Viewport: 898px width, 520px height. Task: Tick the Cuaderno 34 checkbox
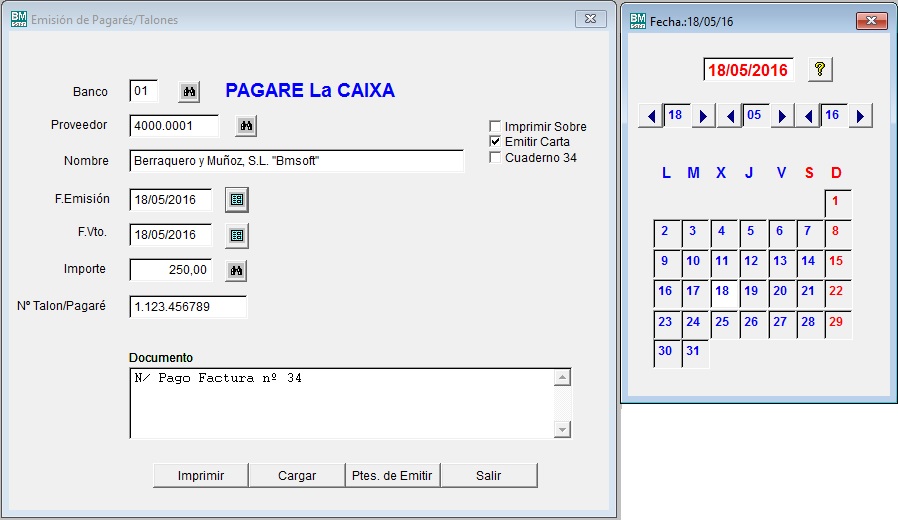(495, 157)
